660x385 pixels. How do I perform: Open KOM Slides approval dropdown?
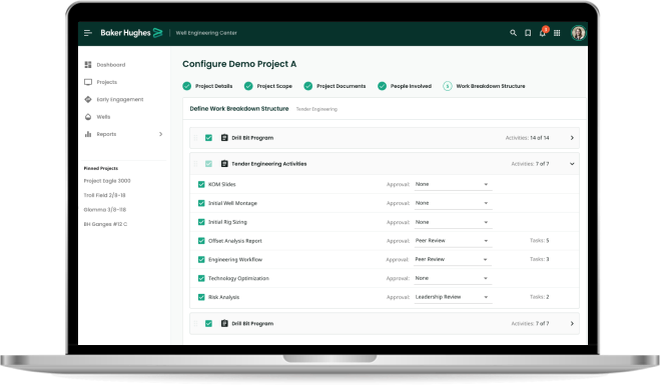coord(453,184)
